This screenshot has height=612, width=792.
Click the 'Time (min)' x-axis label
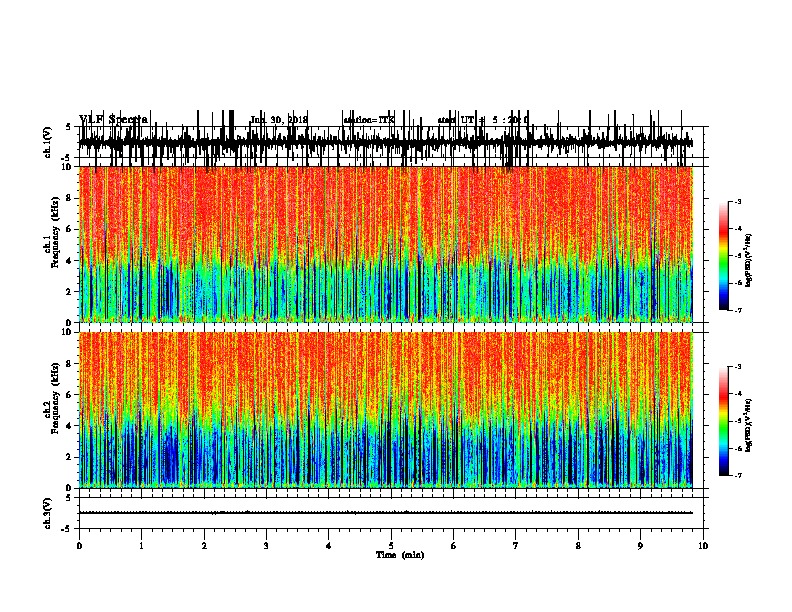coord(400,555)
